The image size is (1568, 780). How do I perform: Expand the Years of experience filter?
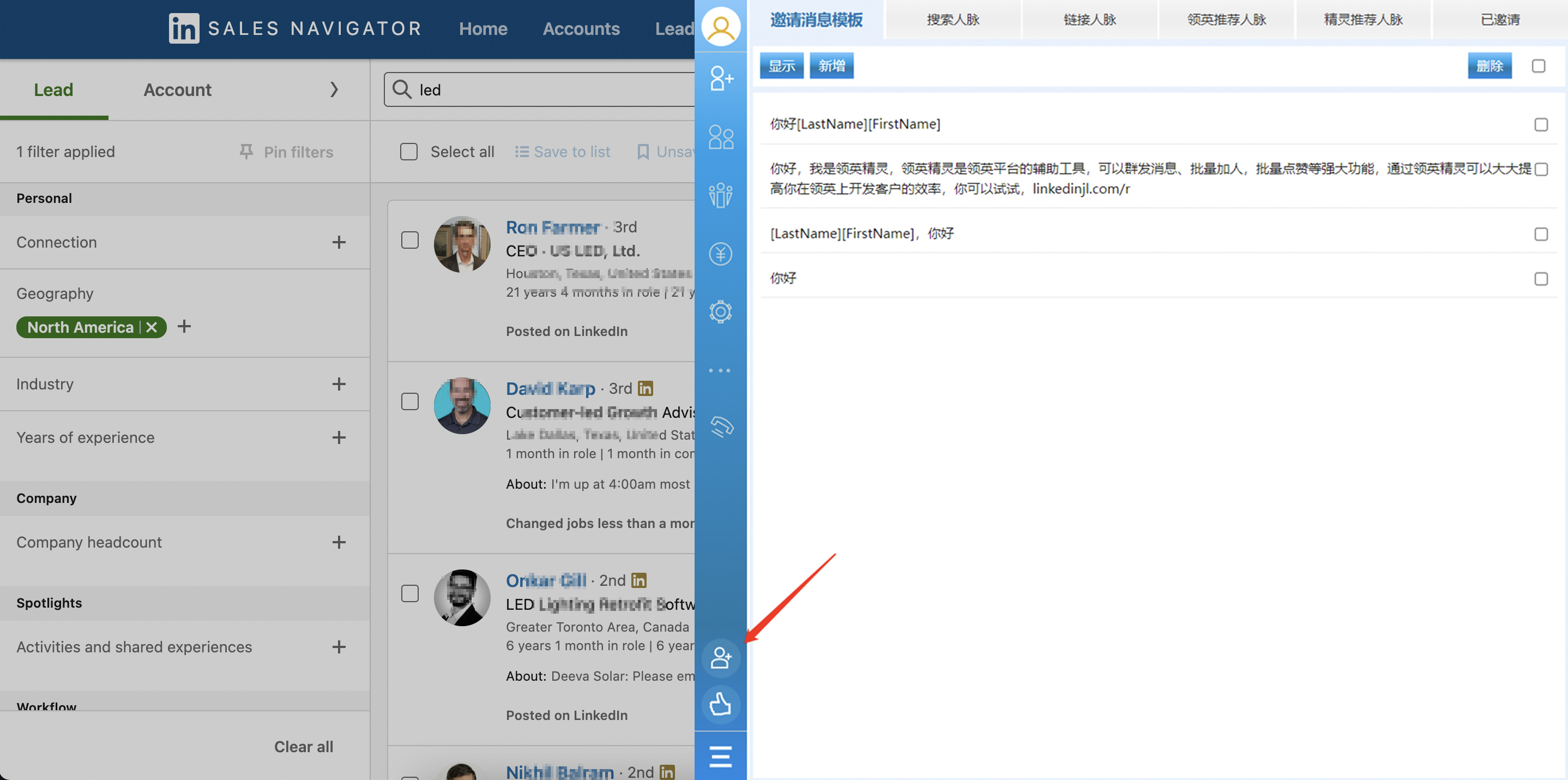339,438
